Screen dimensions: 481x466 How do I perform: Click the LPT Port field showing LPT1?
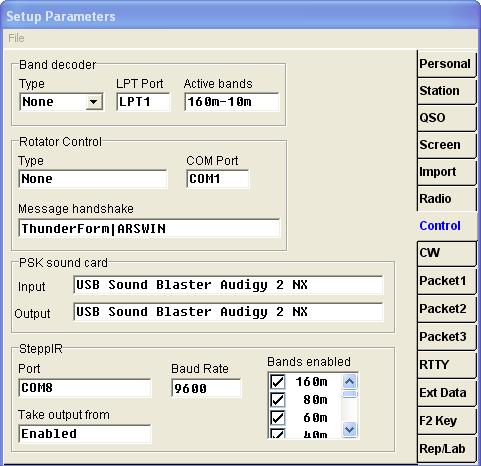[x=143, y=102]
